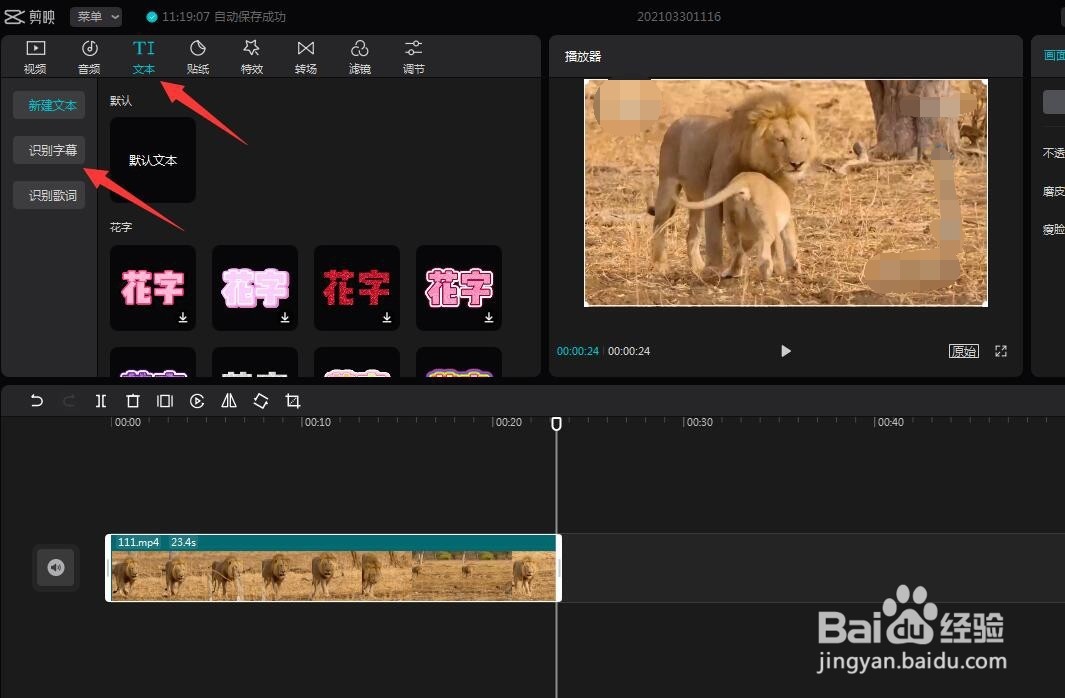Open the 滤镜 (Filter) tab
Image resolution: width=1065 pixels, height=698 pixels.
point(359,57)
